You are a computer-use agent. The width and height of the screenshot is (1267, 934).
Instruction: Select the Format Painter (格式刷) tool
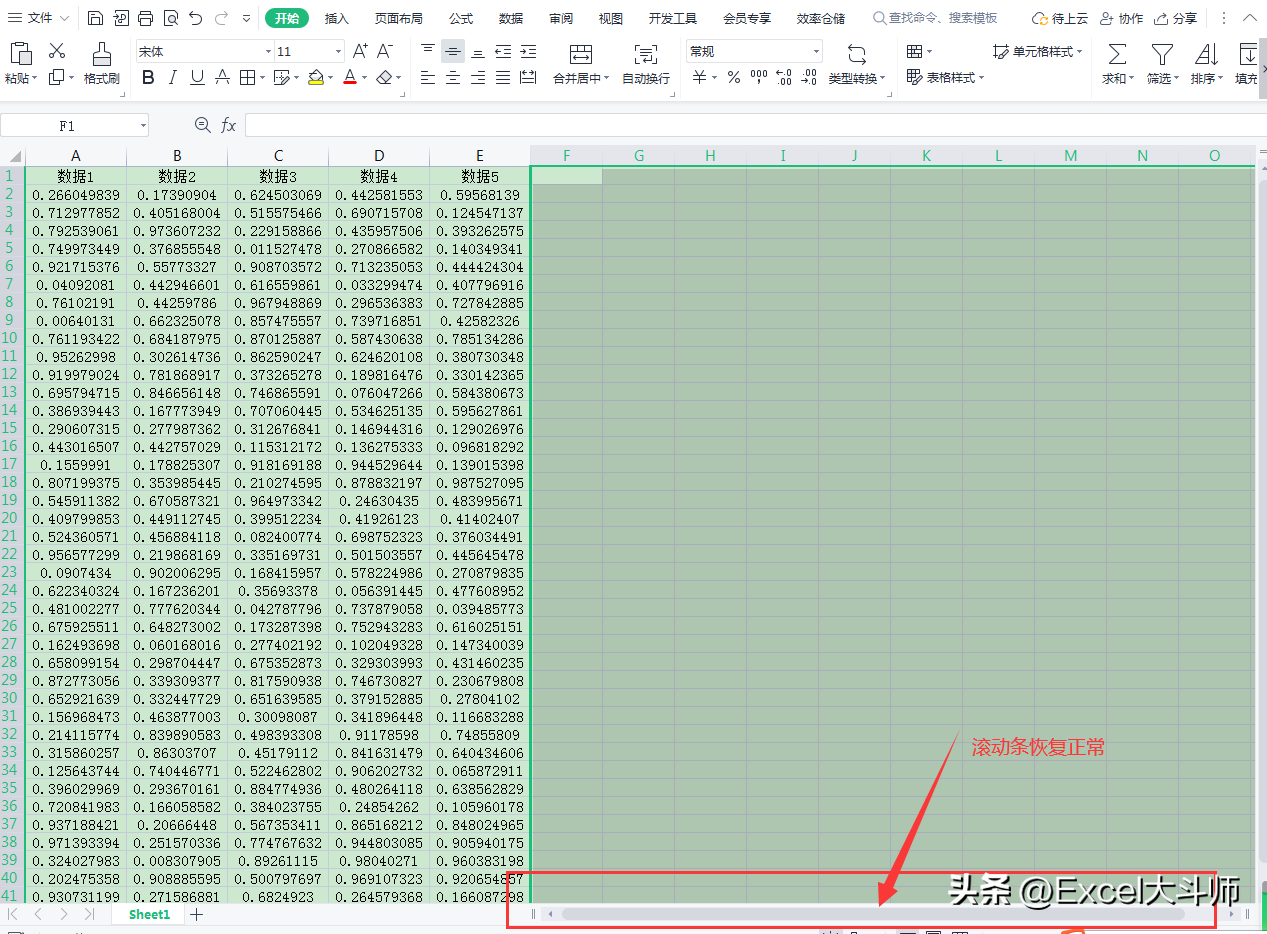click(101, 64)
